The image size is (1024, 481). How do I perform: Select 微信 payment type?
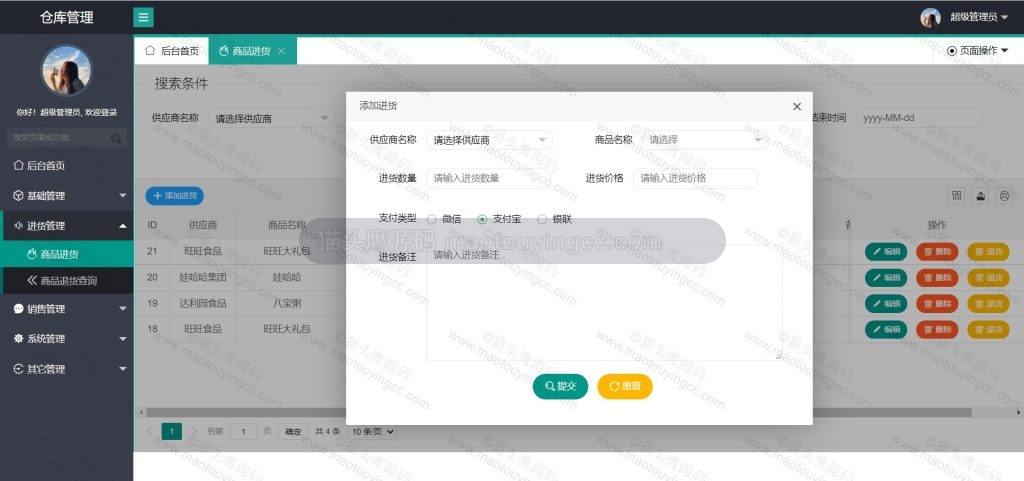point(444,219)
